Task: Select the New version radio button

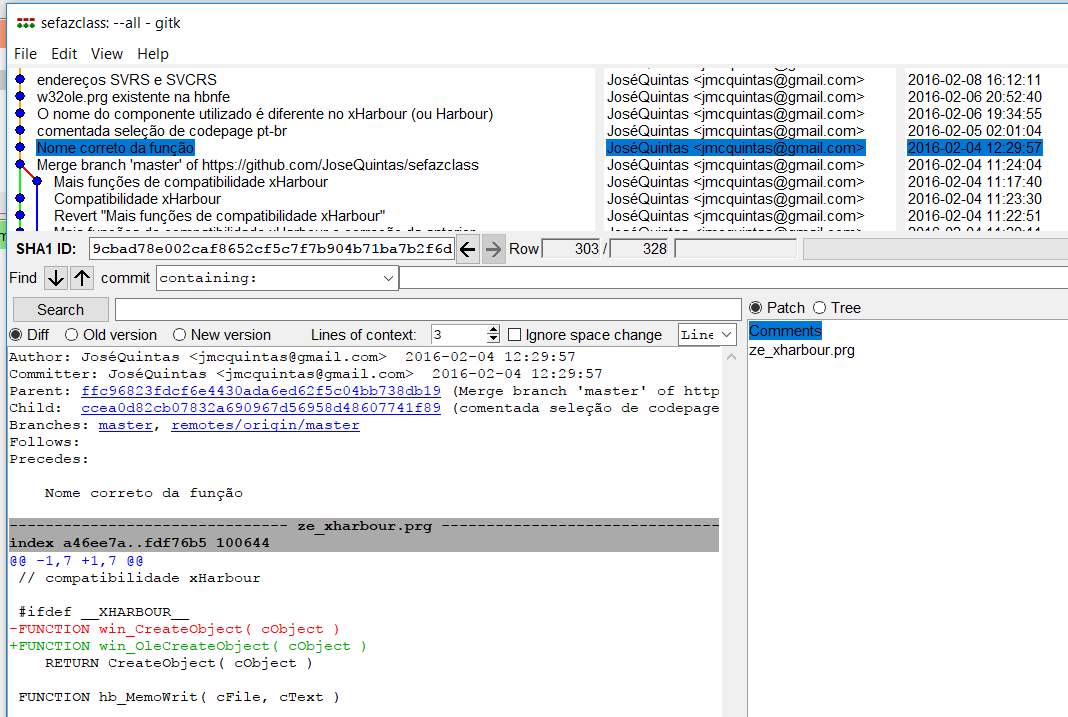Action: (x=180, y=335)
